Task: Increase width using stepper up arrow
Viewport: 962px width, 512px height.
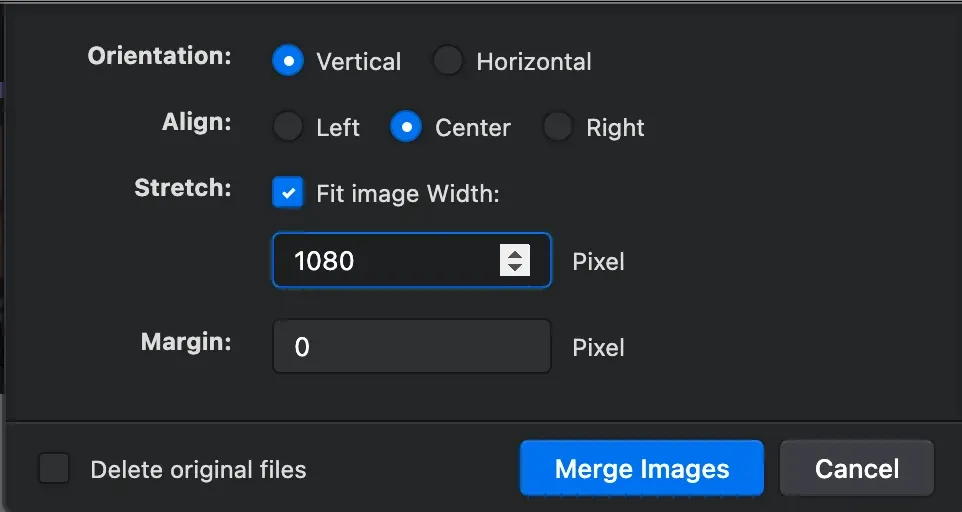Action: [515, 252]
